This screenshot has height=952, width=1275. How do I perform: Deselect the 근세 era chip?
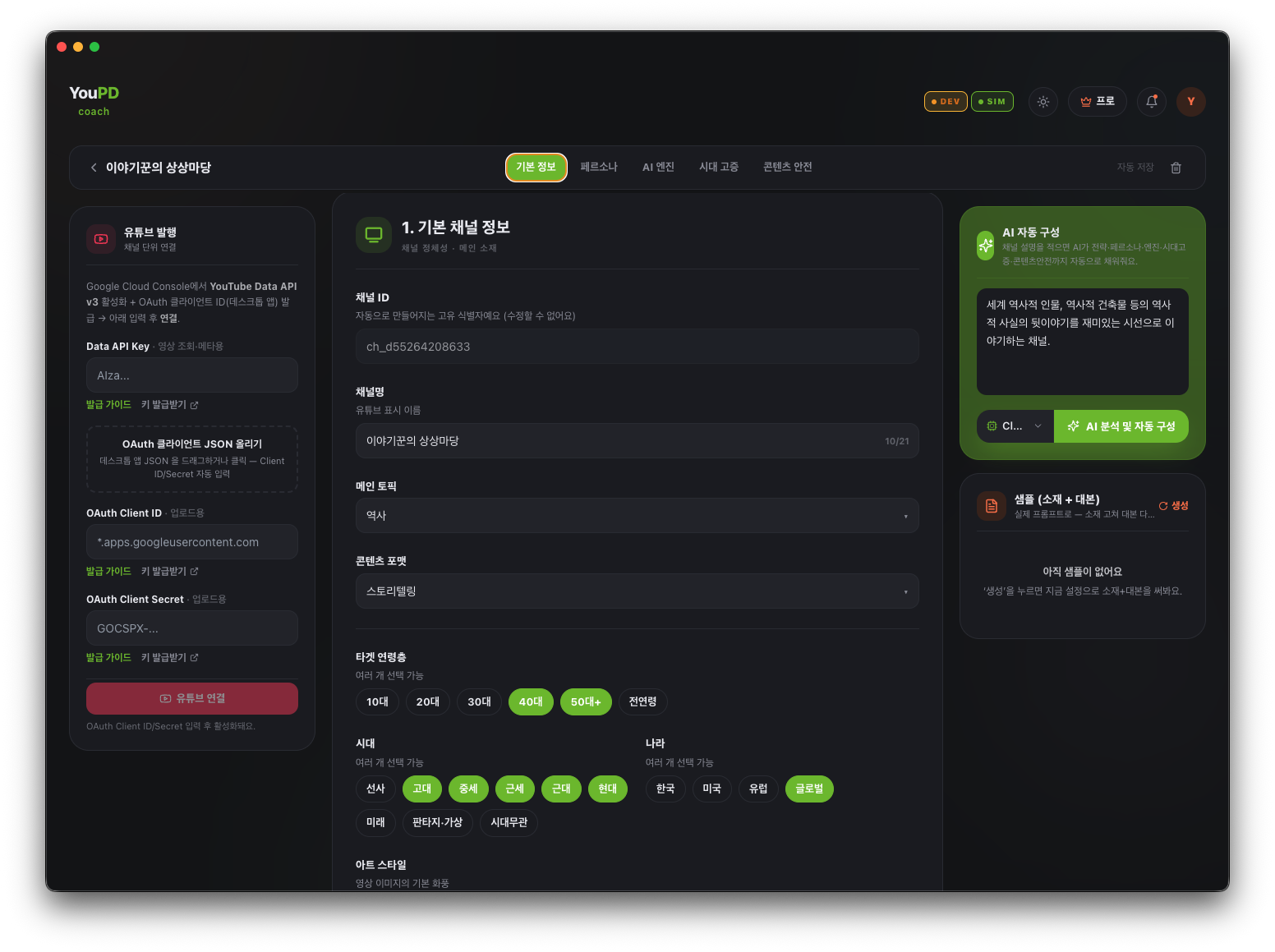(515, 789)
